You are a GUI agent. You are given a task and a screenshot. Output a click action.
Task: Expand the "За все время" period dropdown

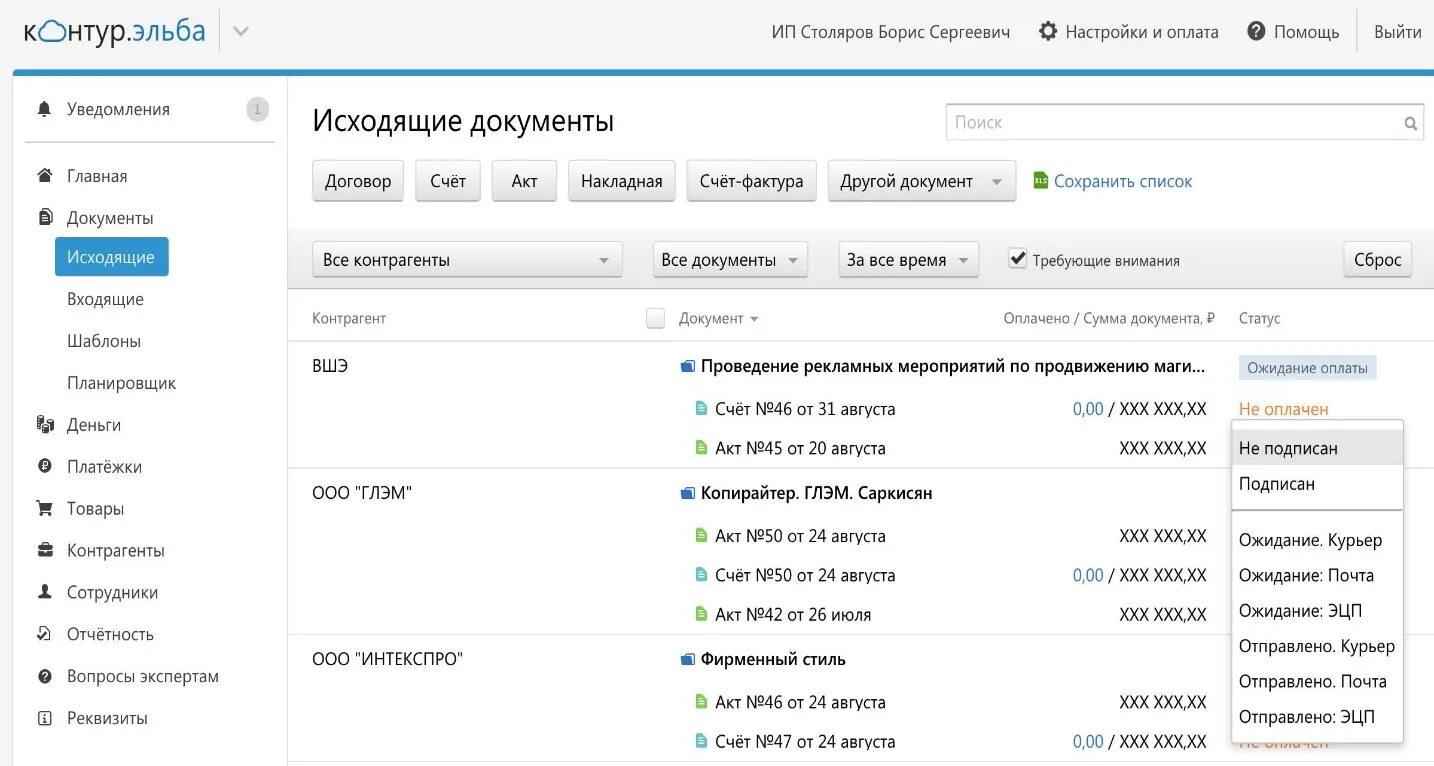908,260
